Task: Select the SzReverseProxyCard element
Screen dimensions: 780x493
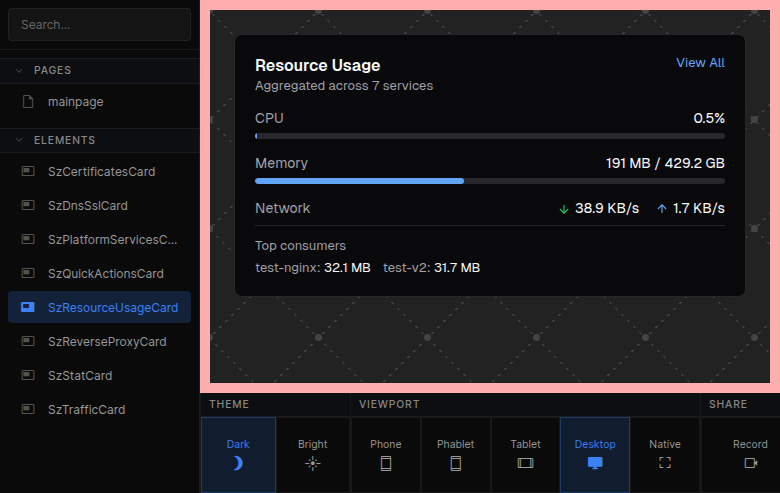Action: 107,341
